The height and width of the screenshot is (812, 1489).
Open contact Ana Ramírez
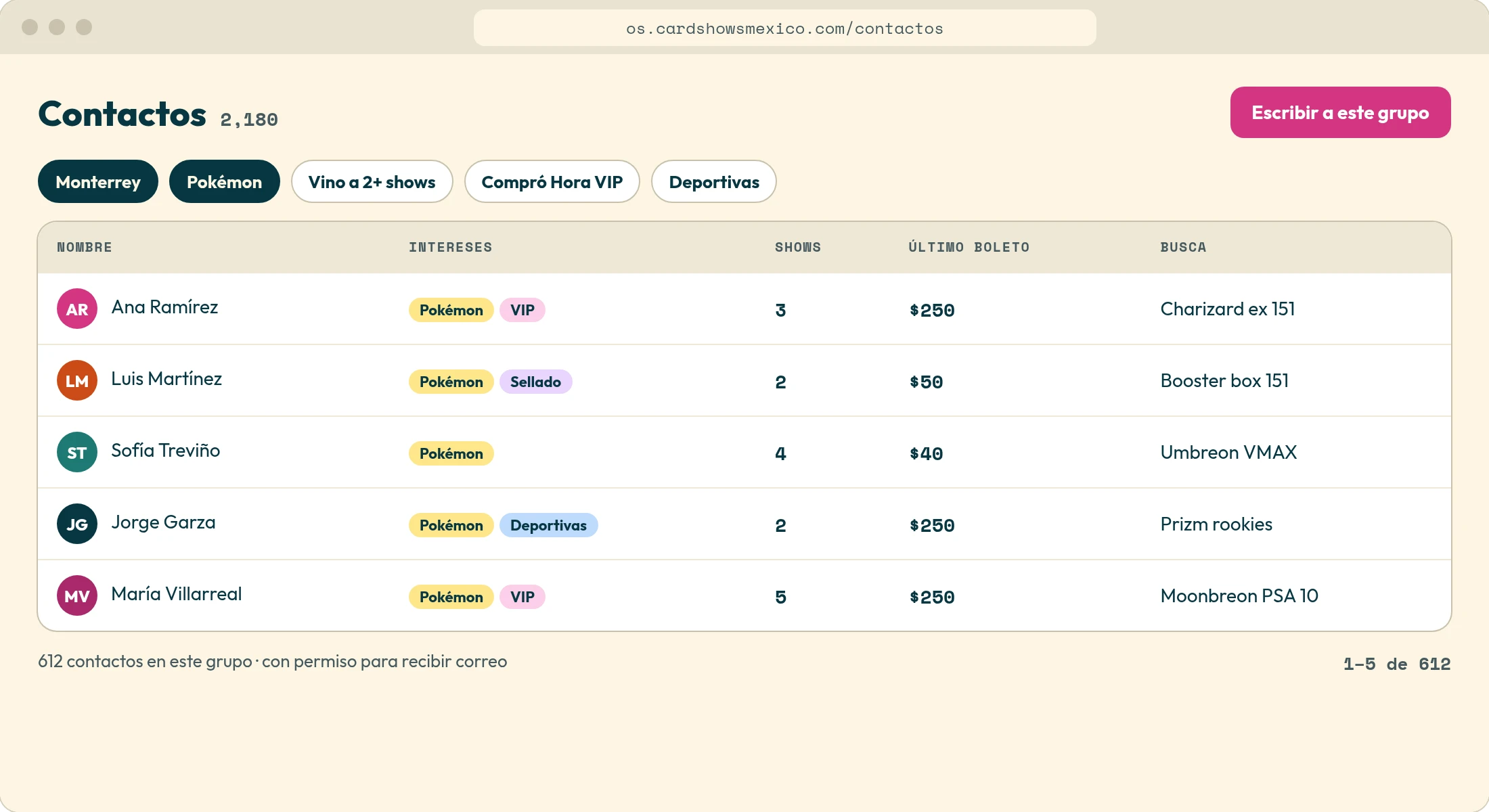164,307
